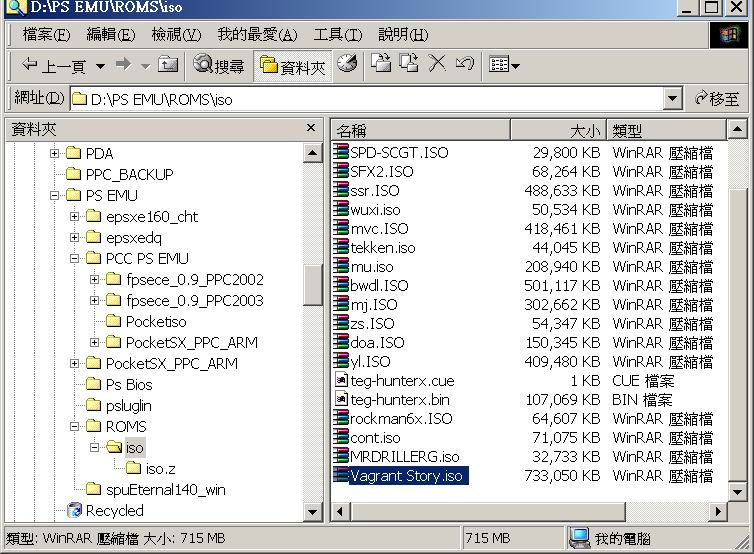This screenshot has width=754, height=554.
Task: Sort files by 大小 column header
Action: [x=558, y=130]
